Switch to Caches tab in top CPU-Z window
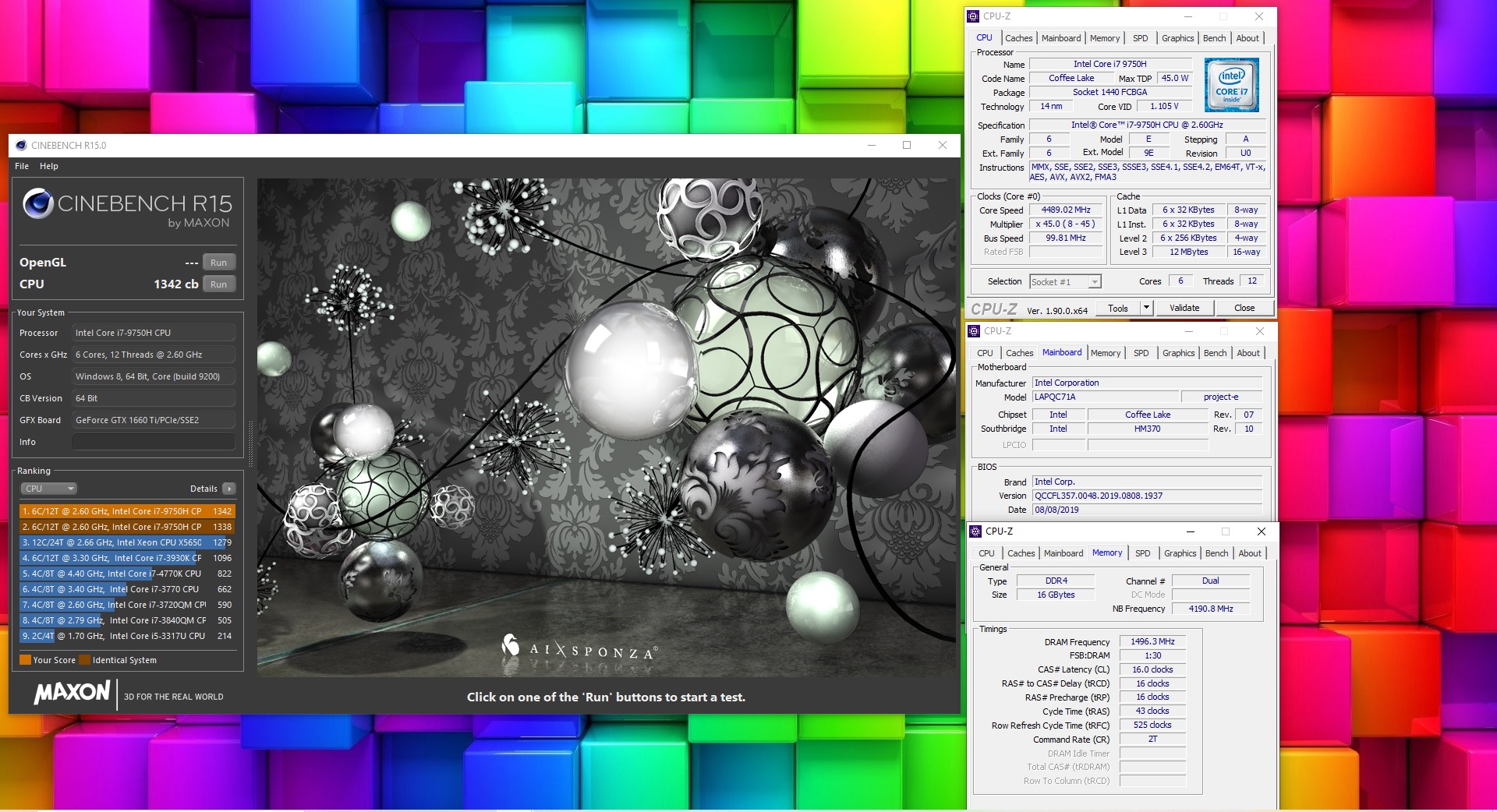The height and width of the screenshot is (812, 1497). pos(1018,38)
